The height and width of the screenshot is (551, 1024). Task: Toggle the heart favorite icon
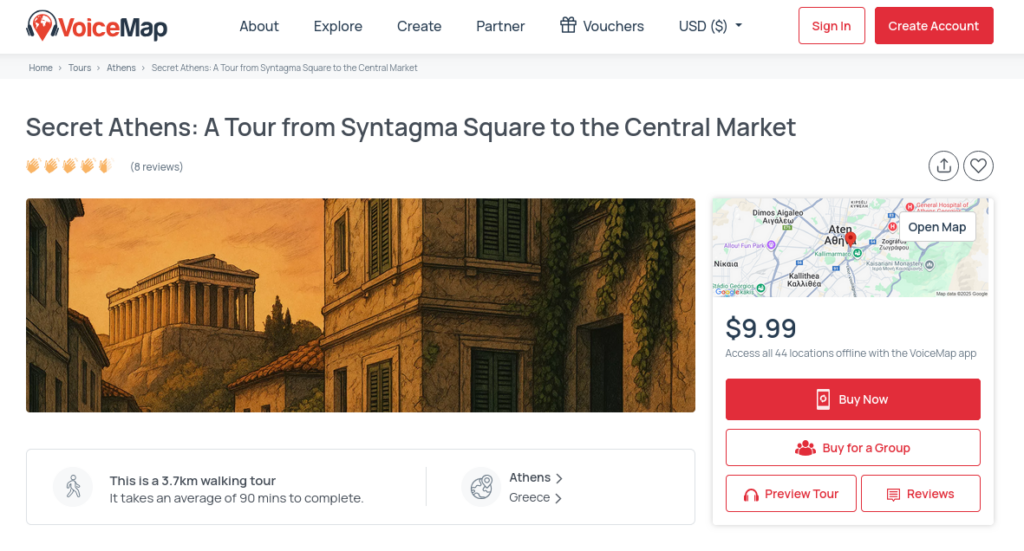click(x=978, y=166)
